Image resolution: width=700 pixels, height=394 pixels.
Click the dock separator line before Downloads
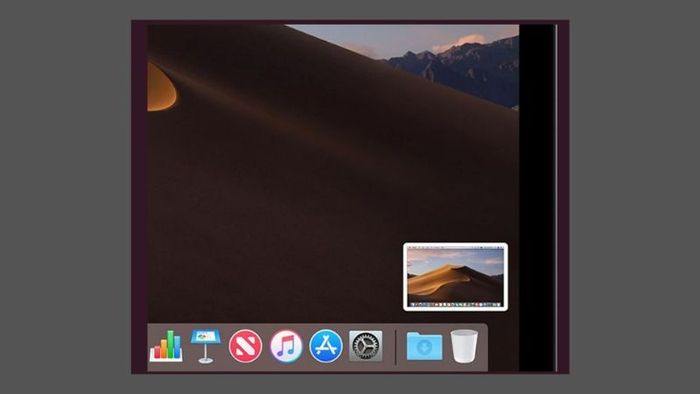coord(396,347)
